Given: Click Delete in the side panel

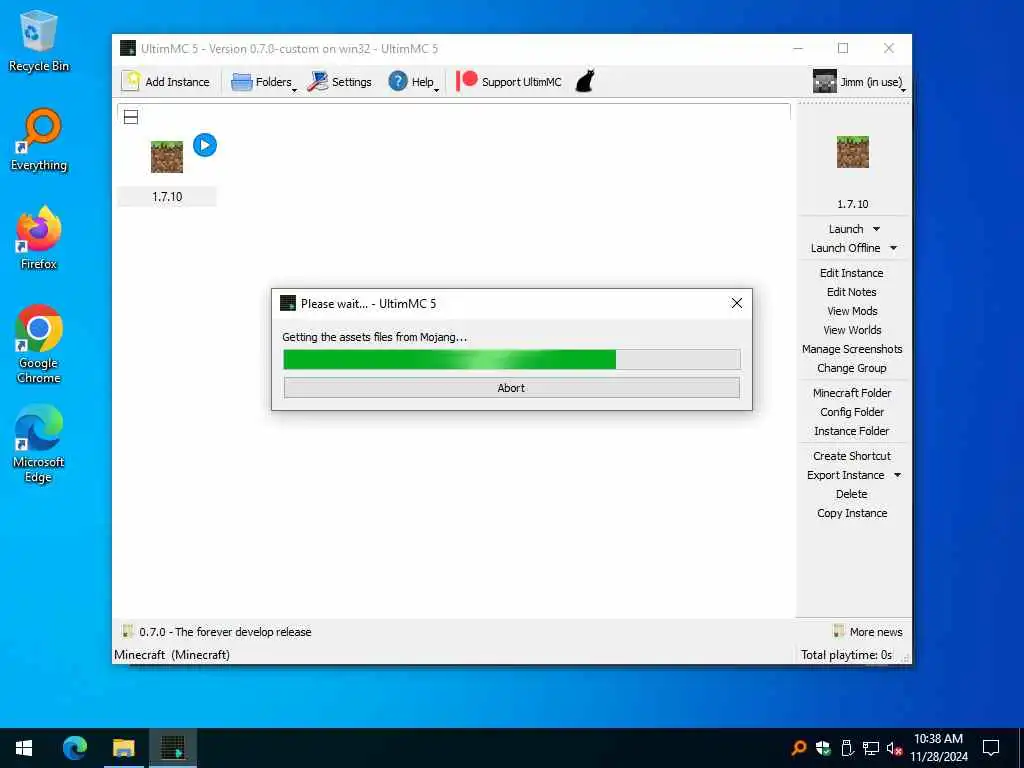Looking at the screenshot, I should pyautogui.click(x=852, y=494).
